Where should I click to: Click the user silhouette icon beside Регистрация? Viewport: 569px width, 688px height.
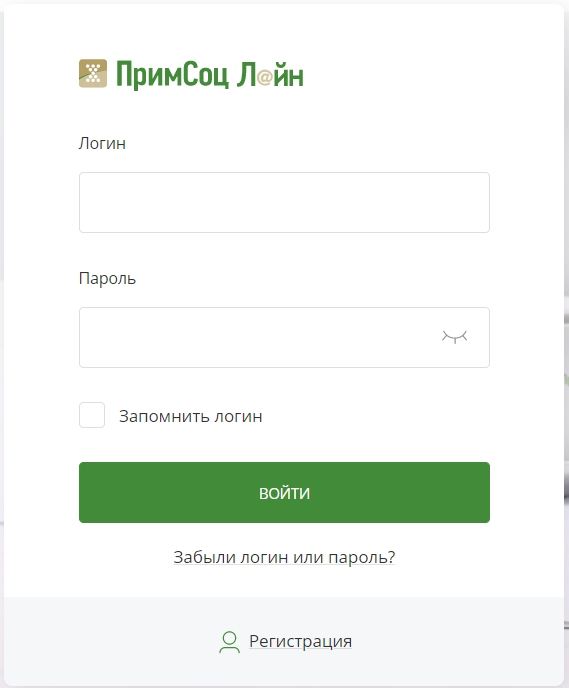[x=229, y=642]
